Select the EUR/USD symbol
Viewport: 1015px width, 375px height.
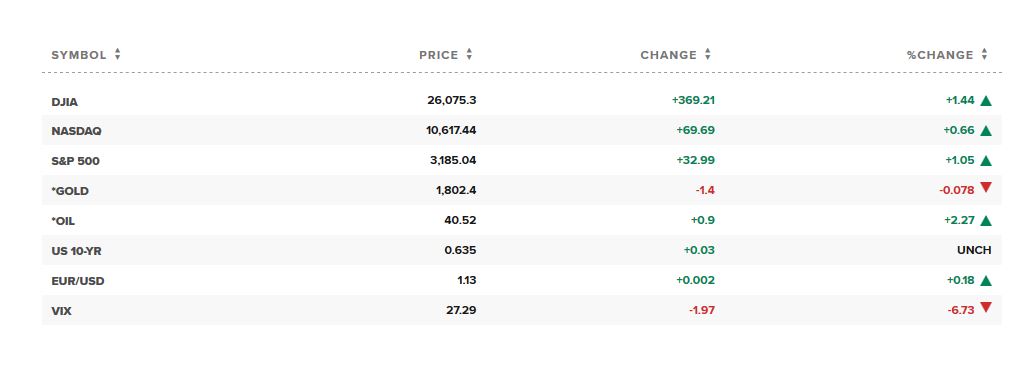[78, 281]
